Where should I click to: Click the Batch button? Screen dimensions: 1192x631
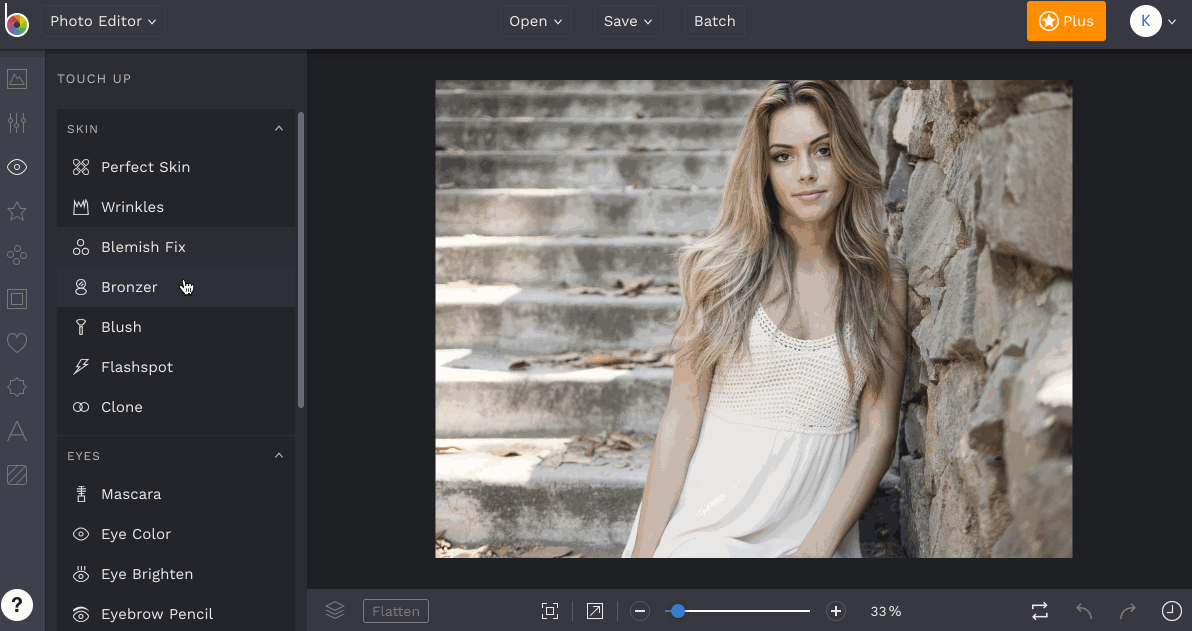pos(715,21)
